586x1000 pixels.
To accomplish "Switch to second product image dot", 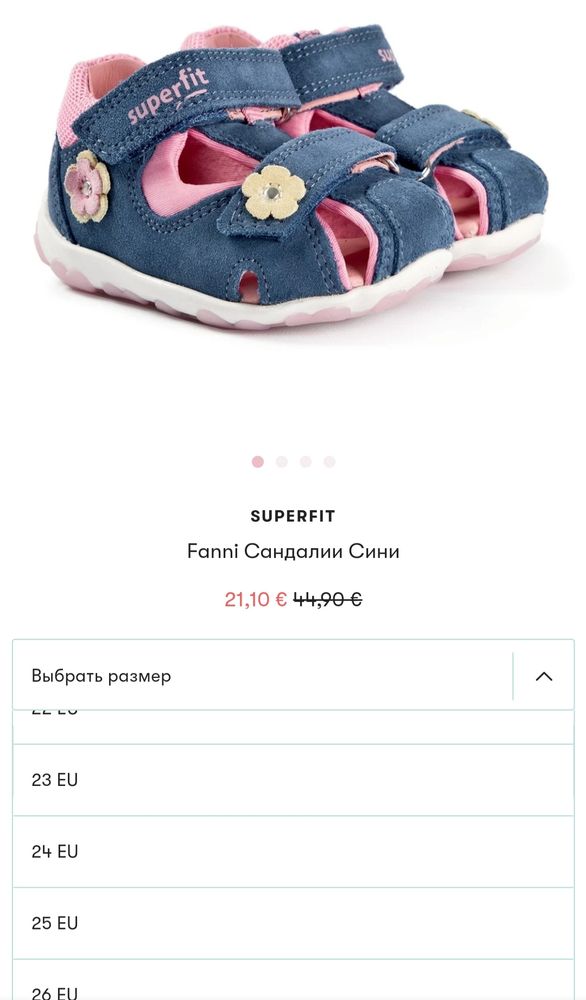I will (282, 462).
